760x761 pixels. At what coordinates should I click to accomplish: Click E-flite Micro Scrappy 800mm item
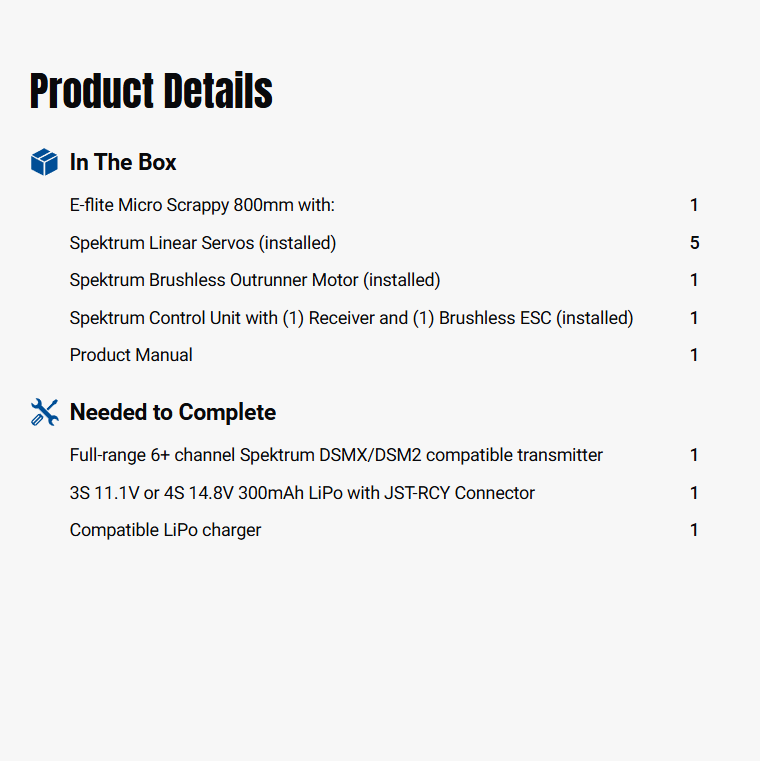(202, 205)
